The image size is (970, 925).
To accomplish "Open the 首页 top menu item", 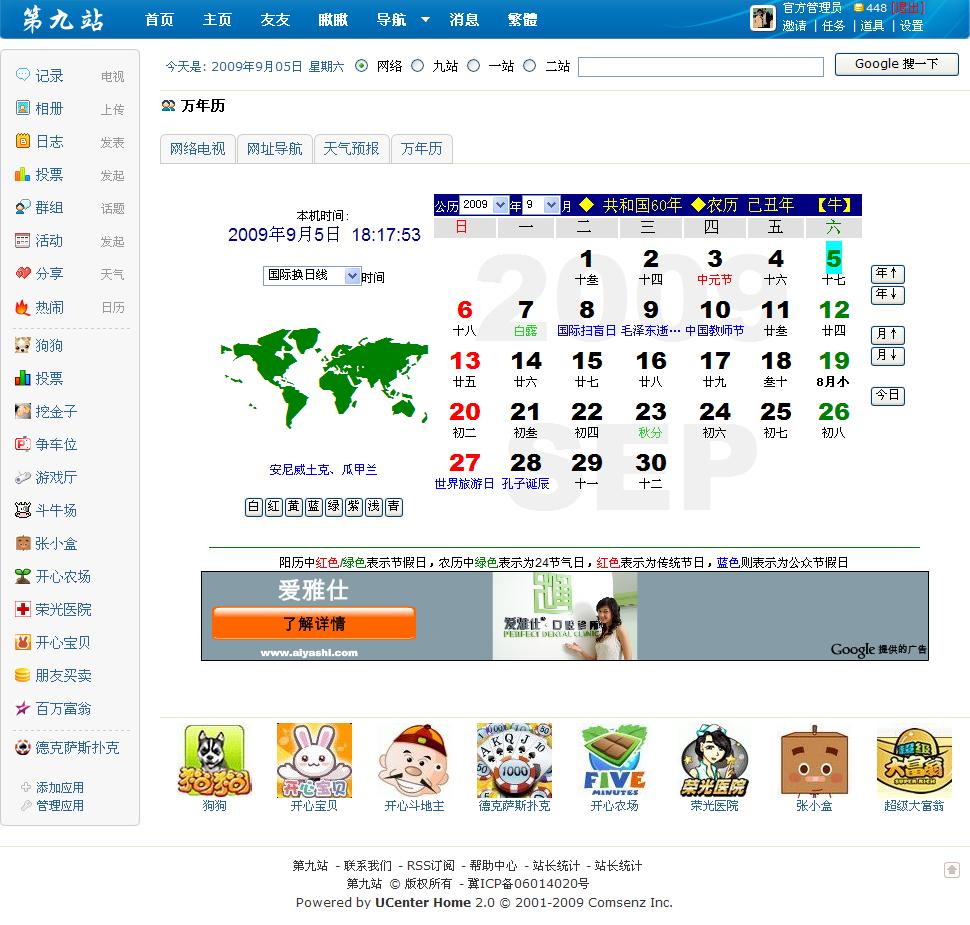I will click(159, 20).
